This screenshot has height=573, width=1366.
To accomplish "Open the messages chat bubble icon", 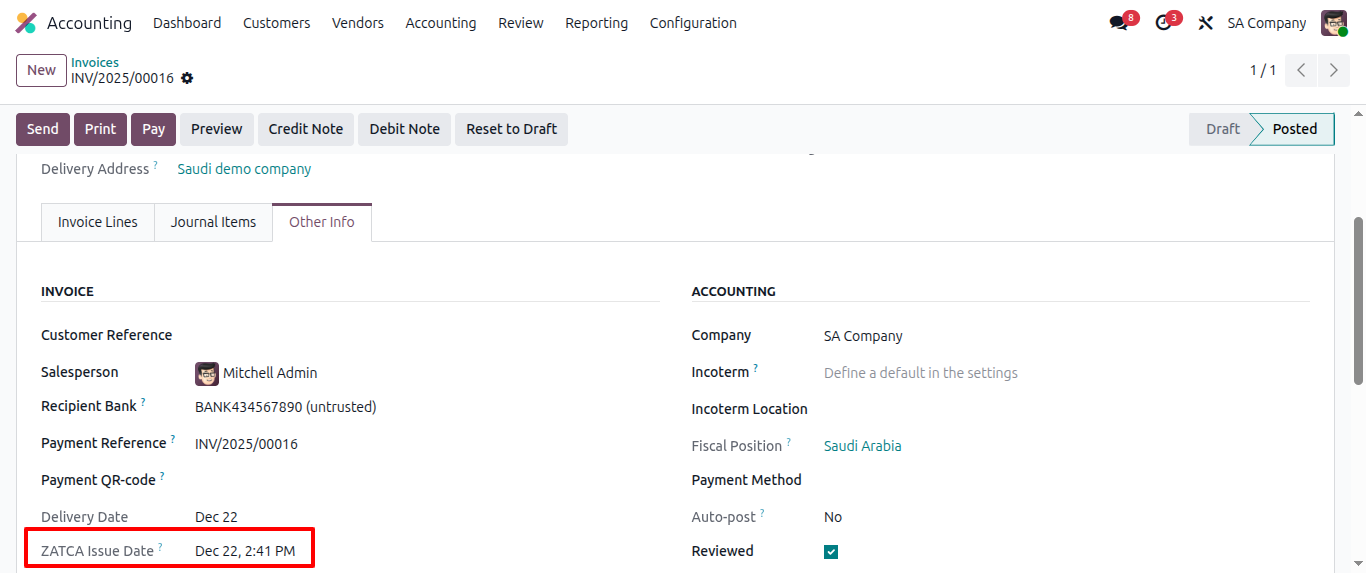I will coord(1118,23).
